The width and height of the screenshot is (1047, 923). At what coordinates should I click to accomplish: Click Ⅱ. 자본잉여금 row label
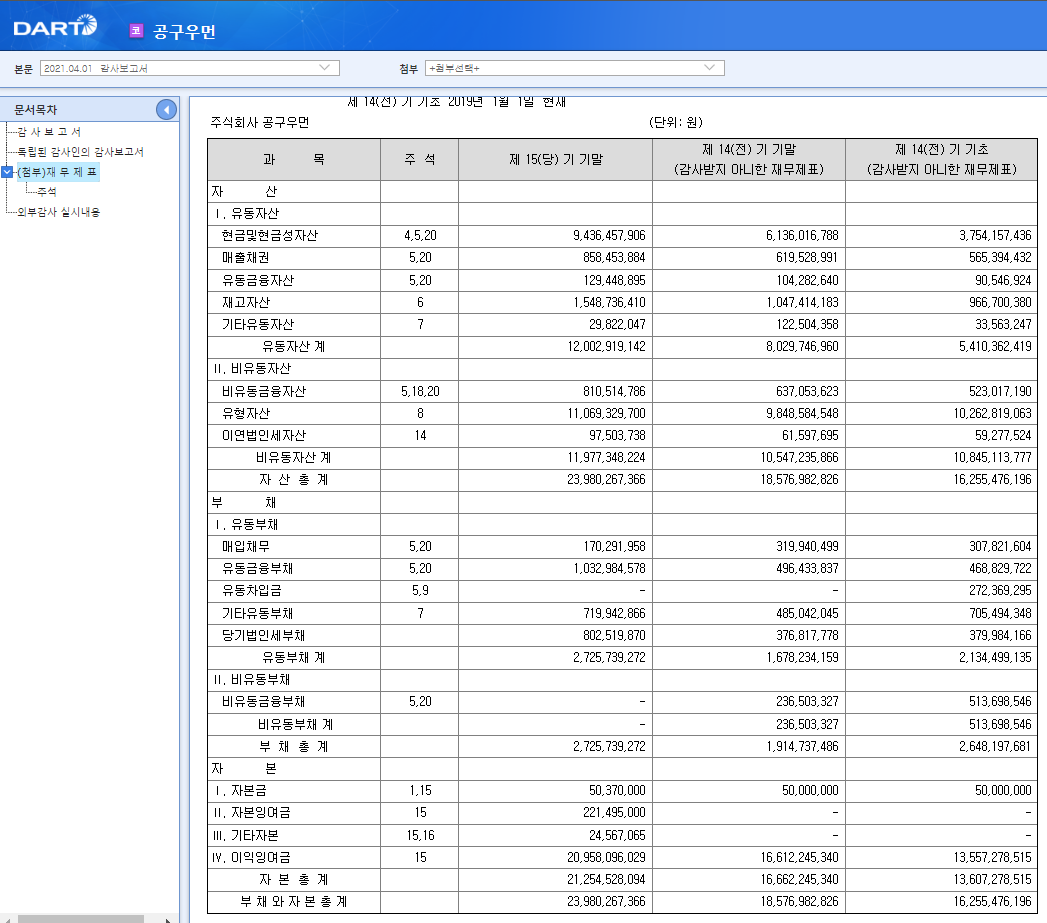[x=252, y=813]
